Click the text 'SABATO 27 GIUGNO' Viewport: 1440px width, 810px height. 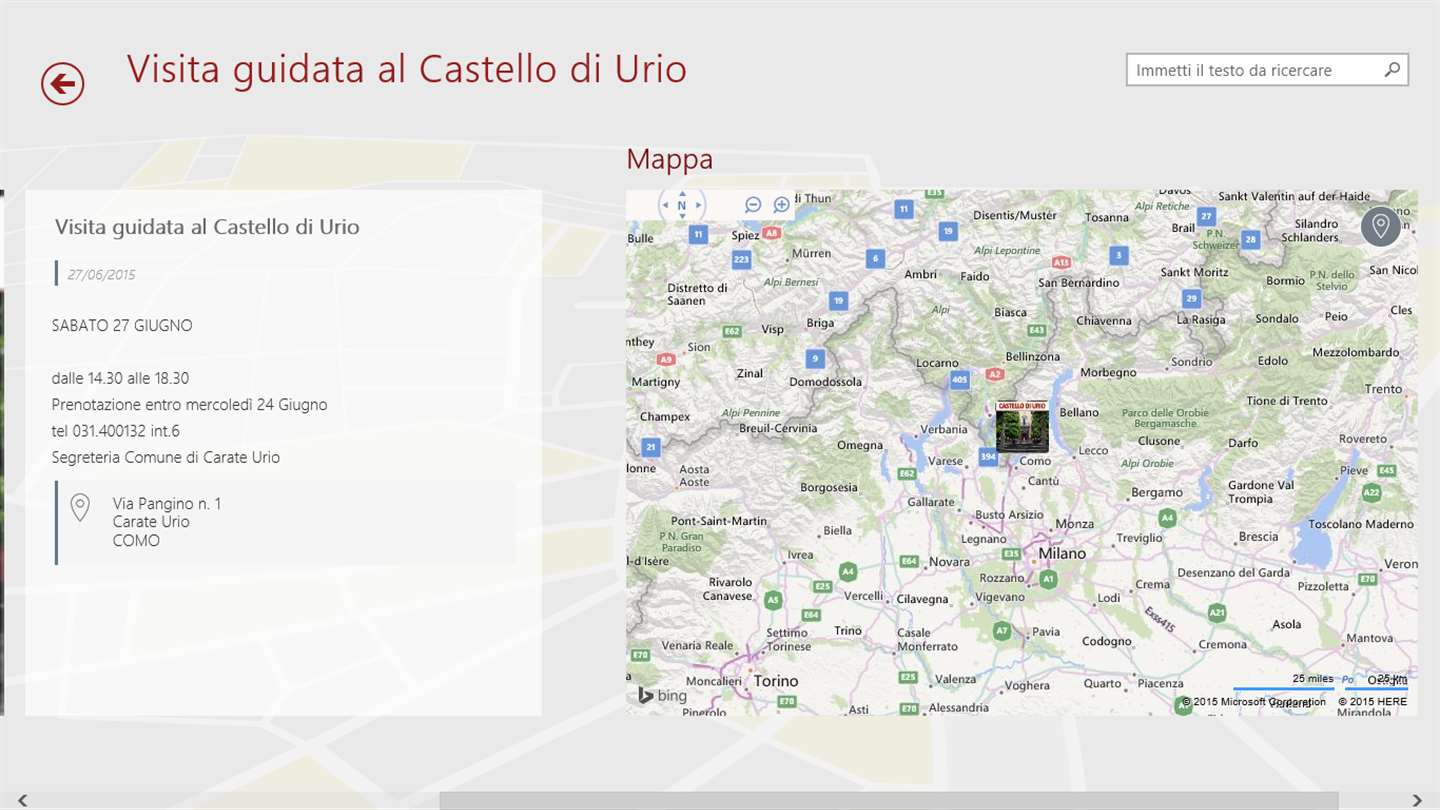point(122,325)
